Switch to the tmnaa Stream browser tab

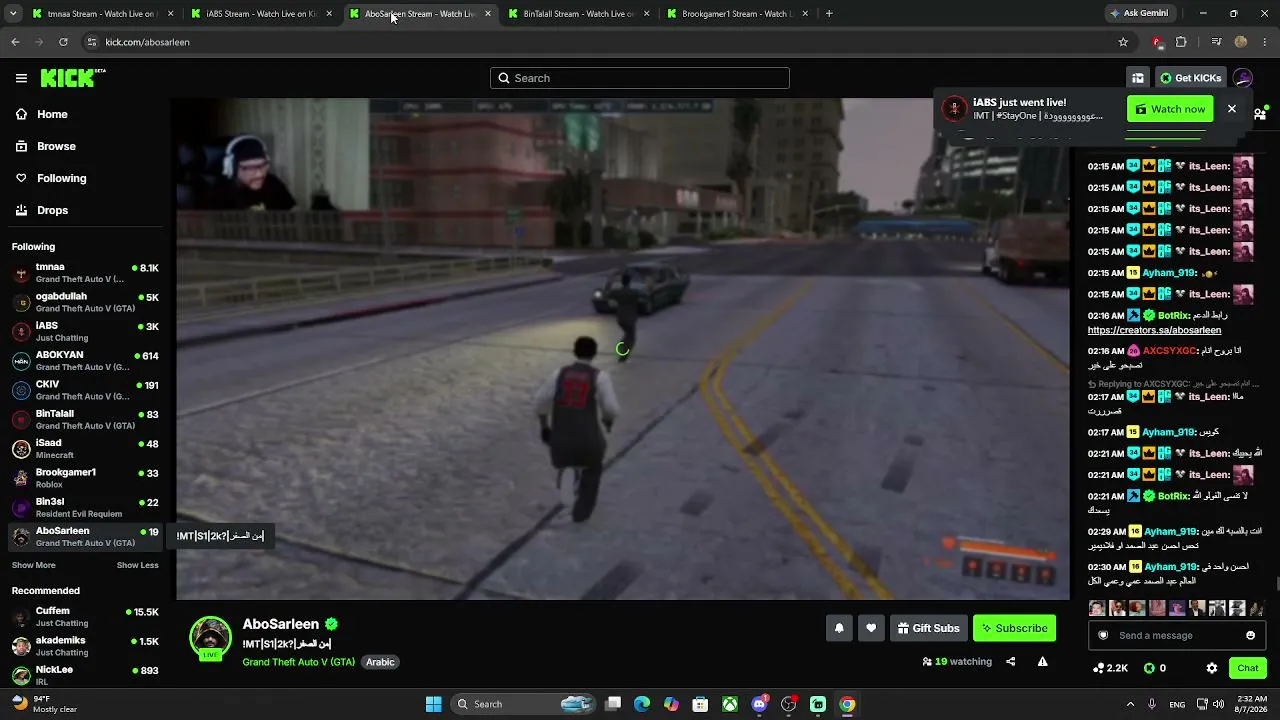pos(103,14)
